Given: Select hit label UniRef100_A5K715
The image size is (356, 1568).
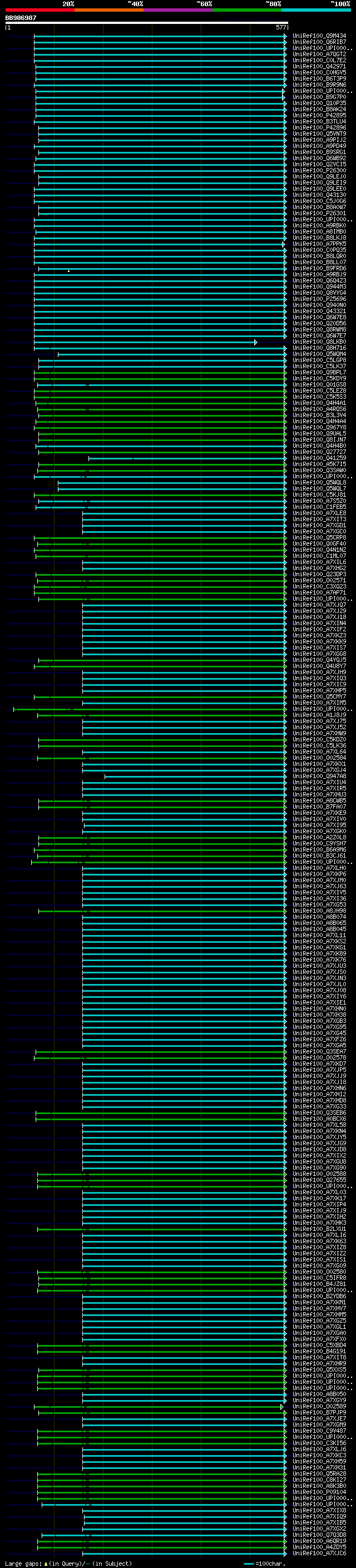Looking at the screenshot, I should (x=319, y=464).
